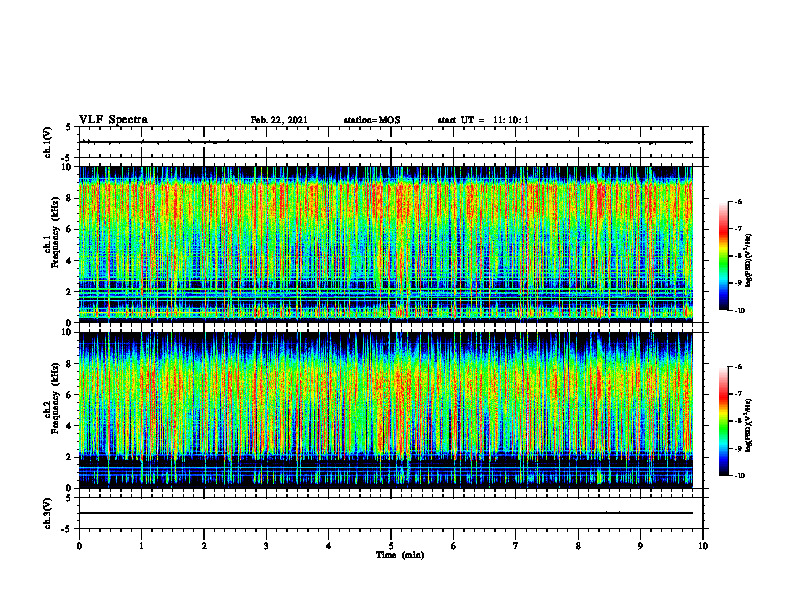Click the time axis tick label '0'

tap(79, 546)
